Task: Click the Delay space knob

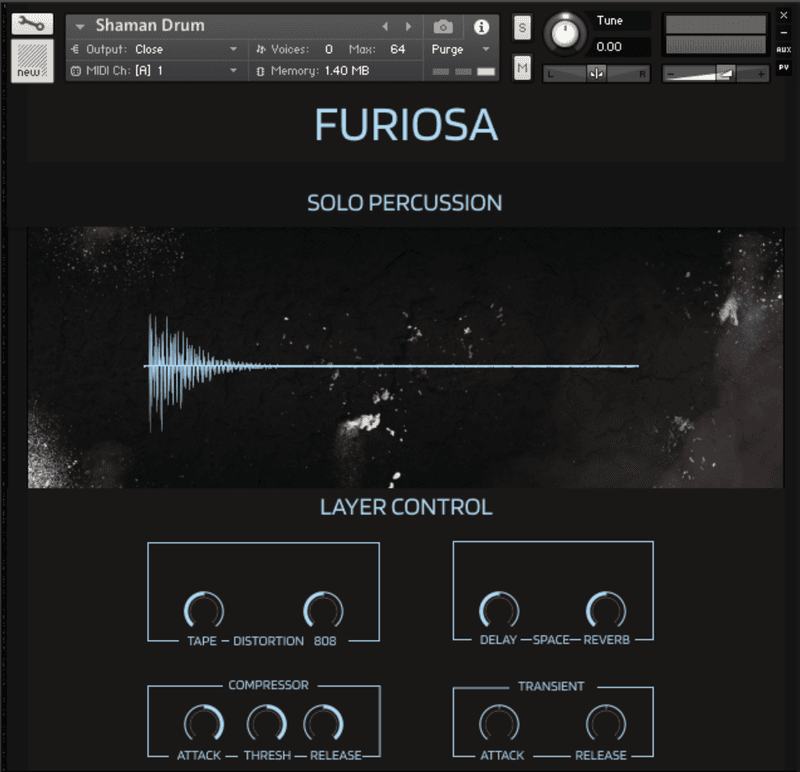Action: [499, 610]
